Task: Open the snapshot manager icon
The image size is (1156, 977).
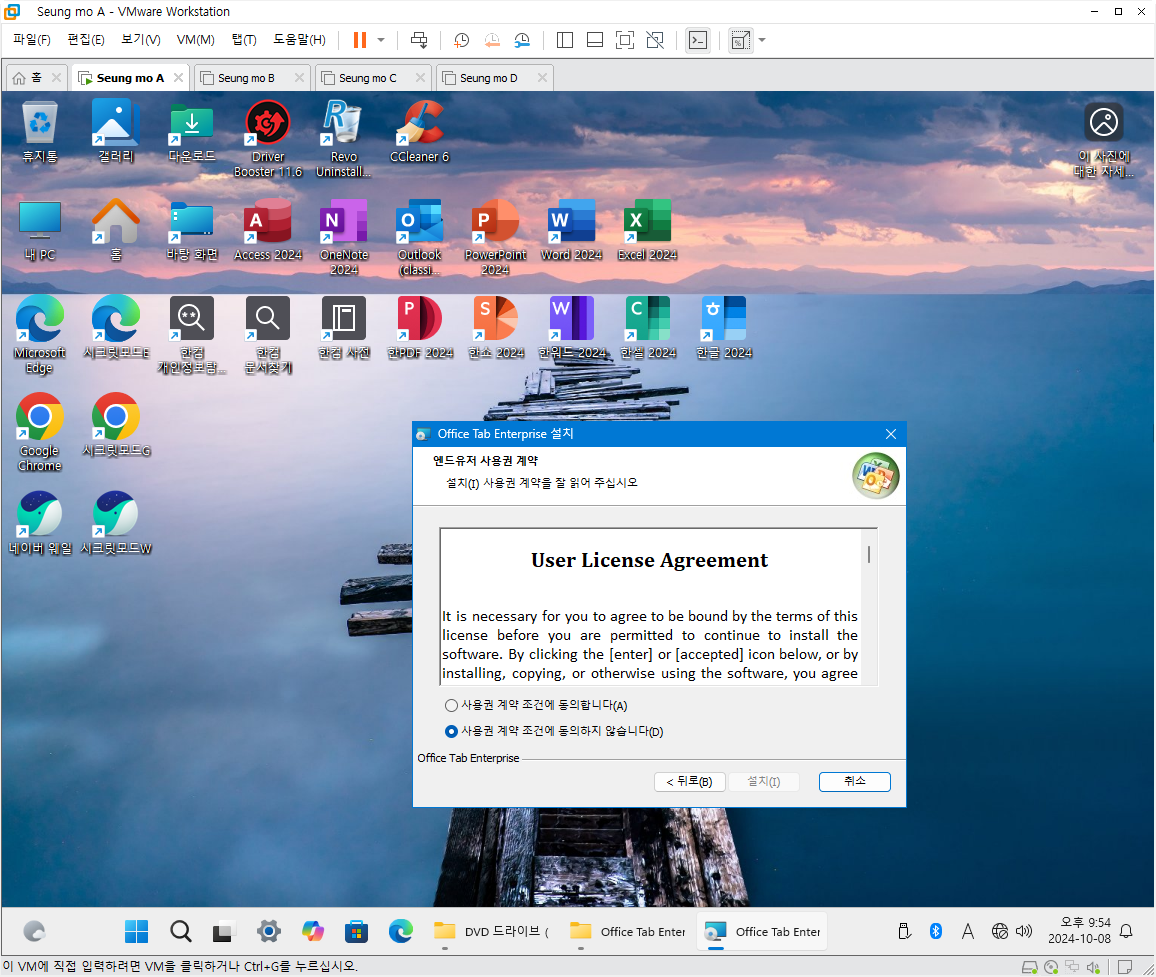Action: pos(522,40)
